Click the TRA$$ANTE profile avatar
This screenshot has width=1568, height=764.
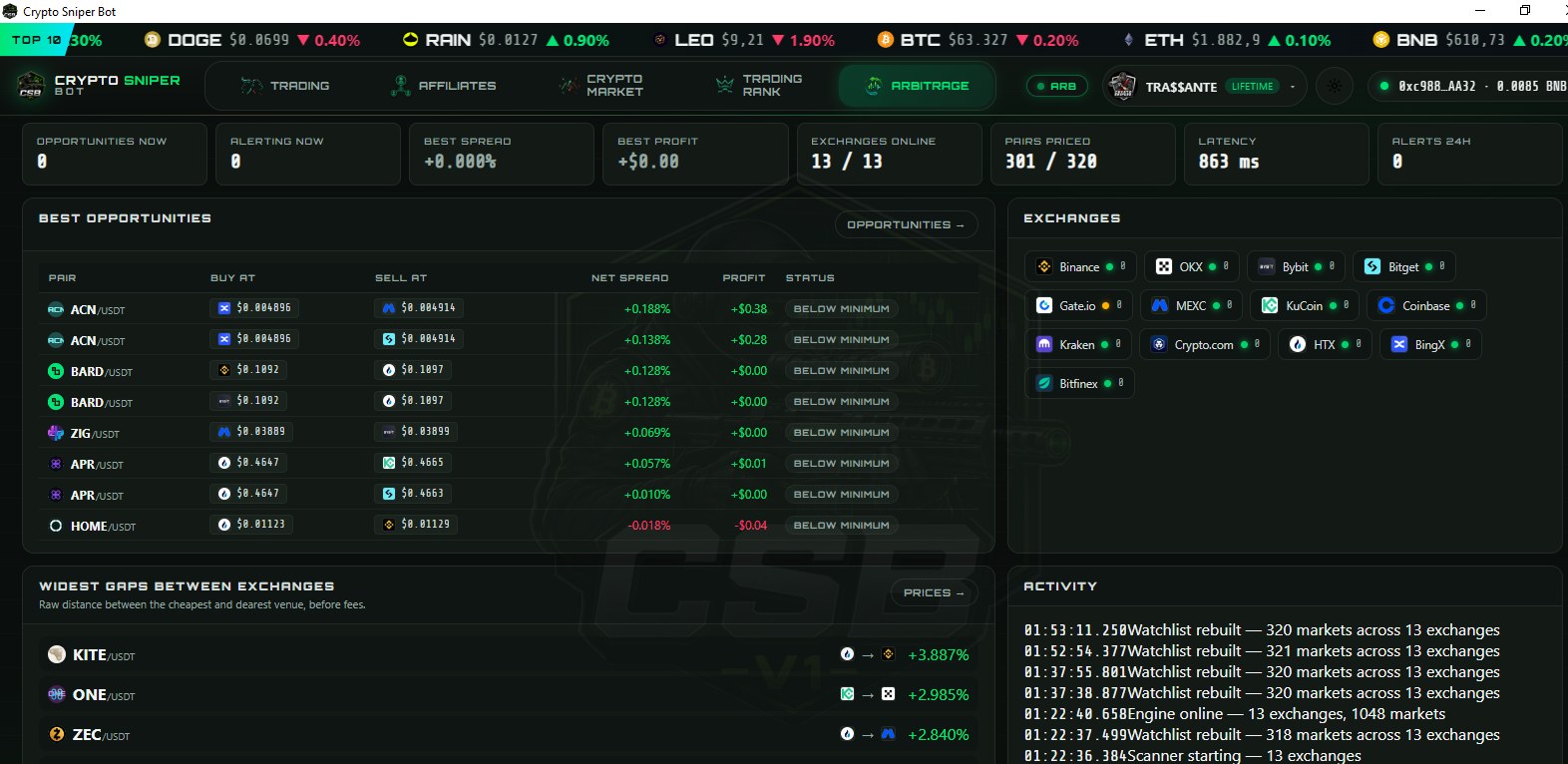1123,86
